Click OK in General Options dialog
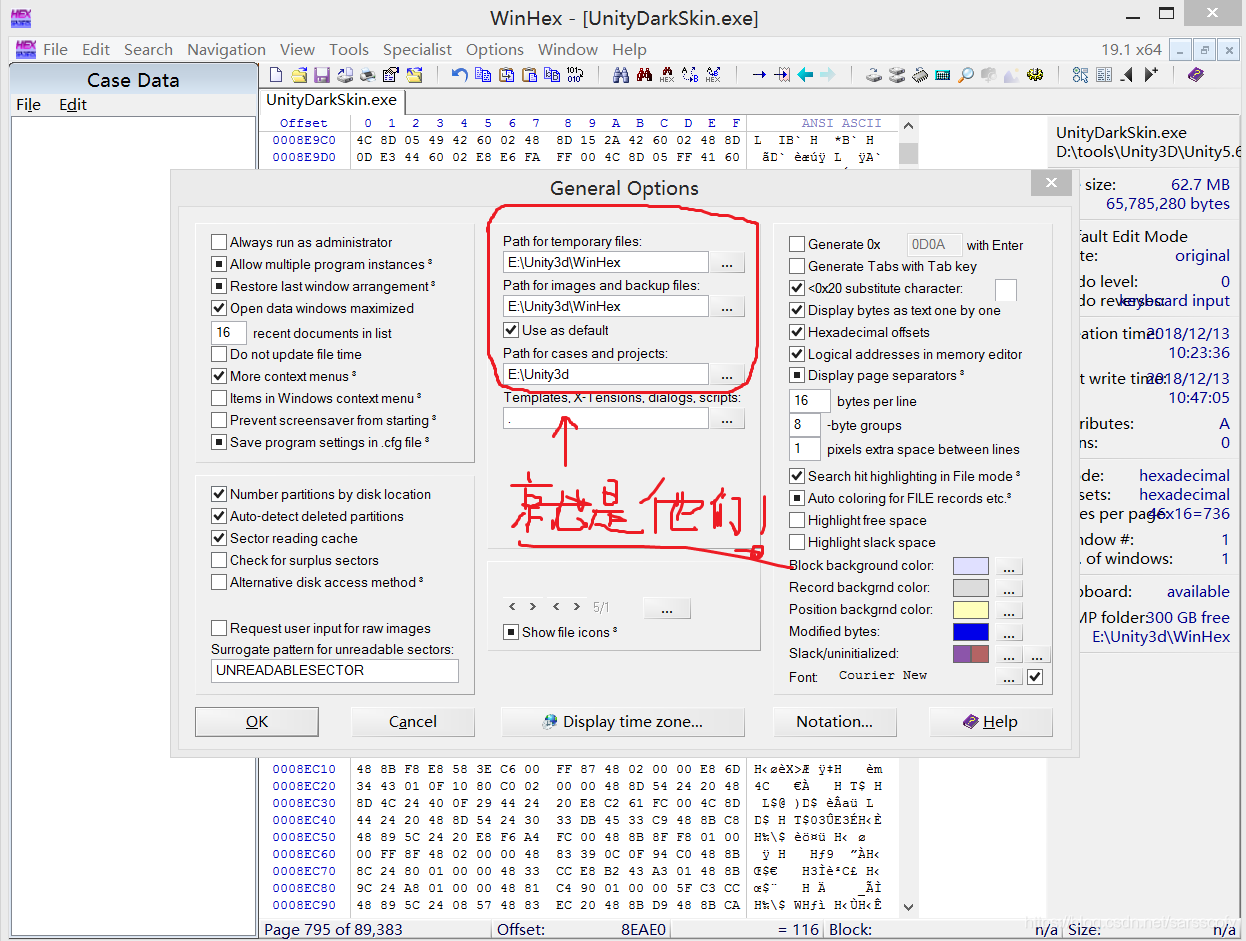 click(257, 722)
